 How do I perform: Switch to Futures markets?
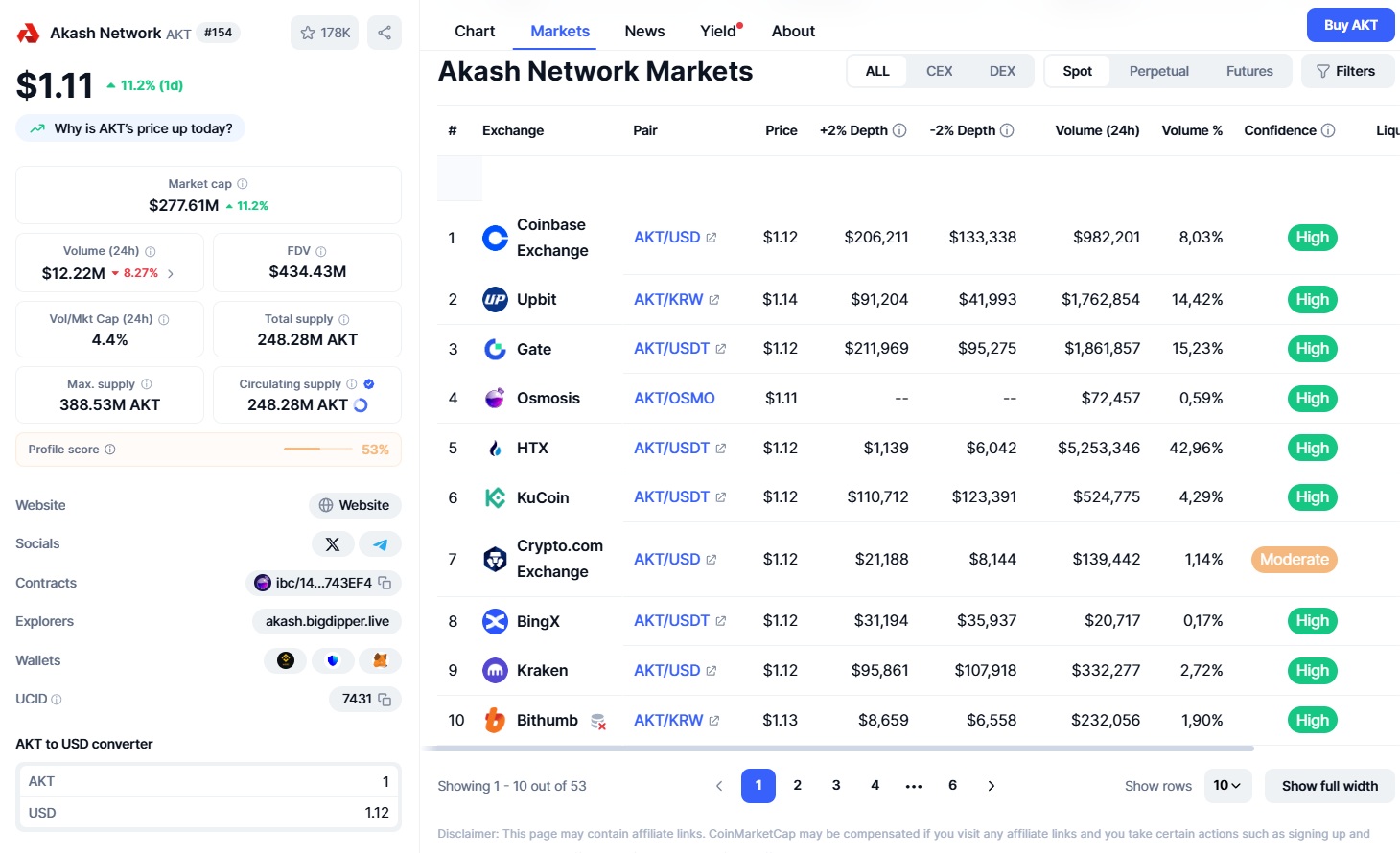1249,71
